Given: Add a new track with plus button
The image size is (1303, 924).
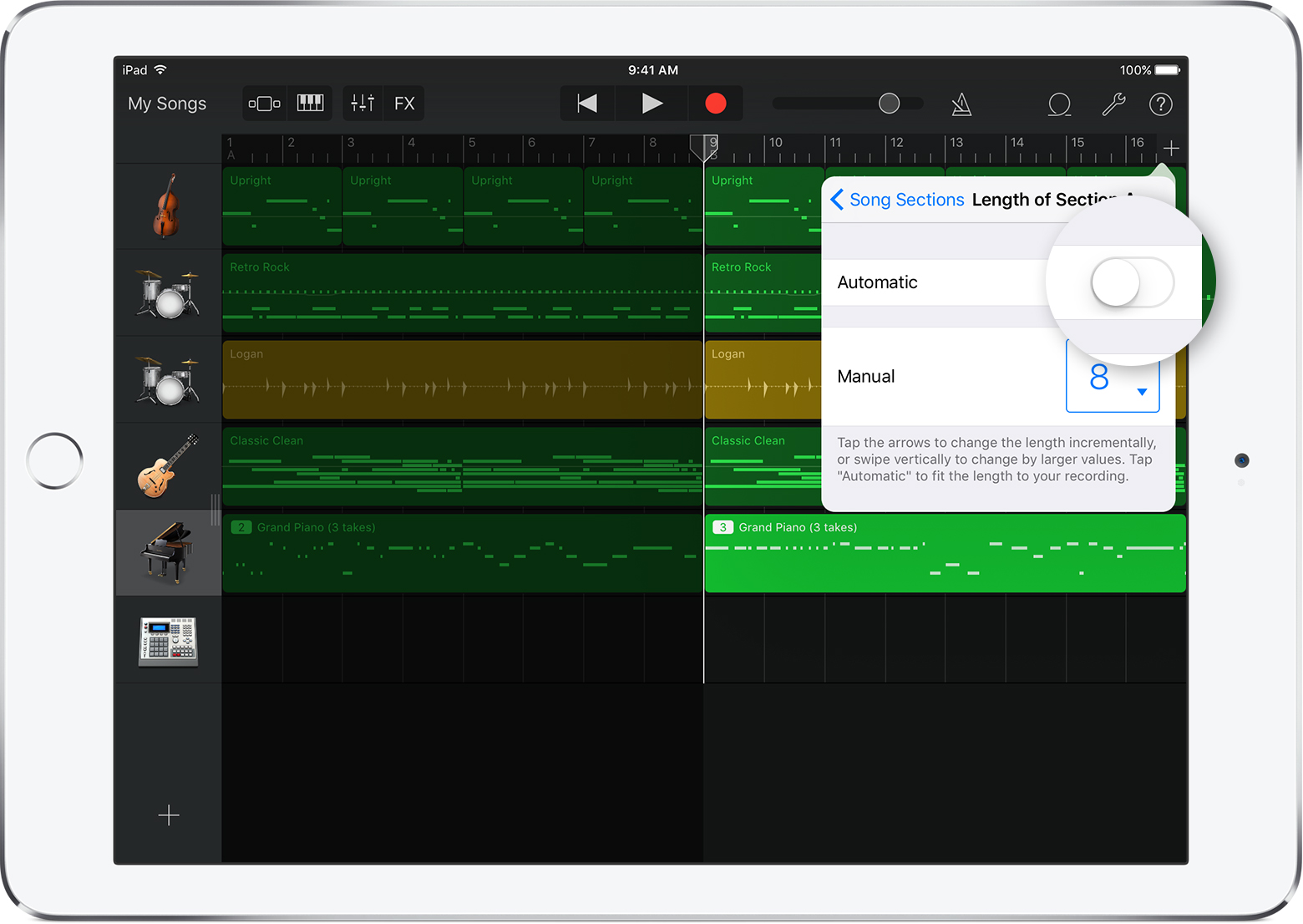Looking at the screenshot, I should pos(169,815).
